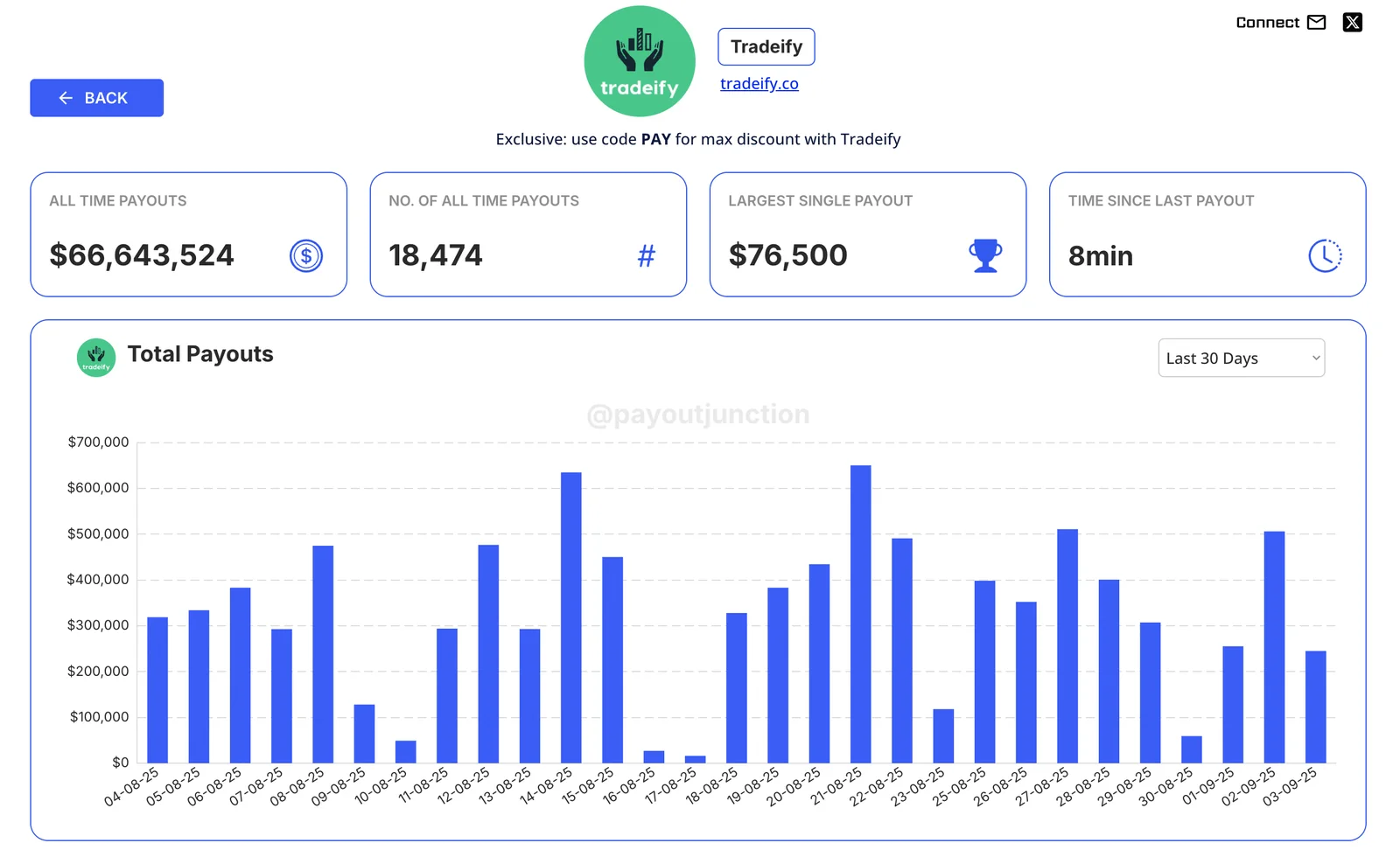The image size is (1400, 850).
Task: Open the email envelope connect icon
Action: point(1316,23)
